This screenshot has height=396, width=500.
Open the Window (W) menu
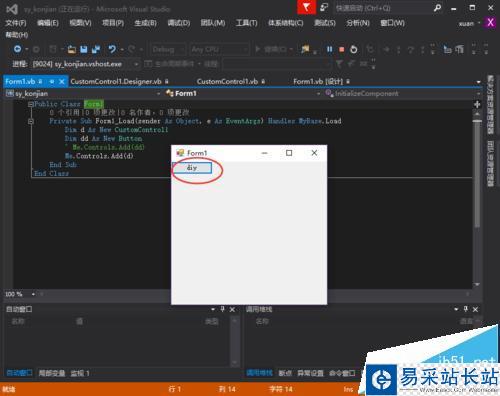tap(392, 23)
